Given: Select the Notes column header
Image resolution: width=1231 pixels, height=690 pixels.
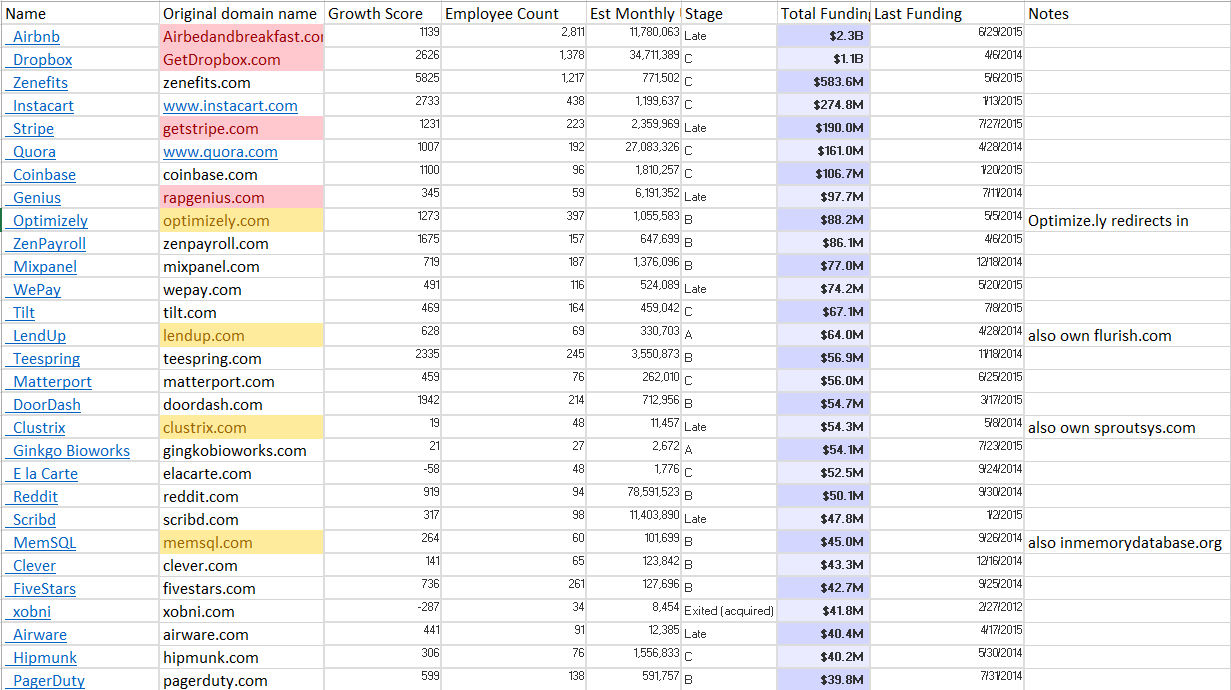Looking at the screenshot, I should pos(1128,13).
